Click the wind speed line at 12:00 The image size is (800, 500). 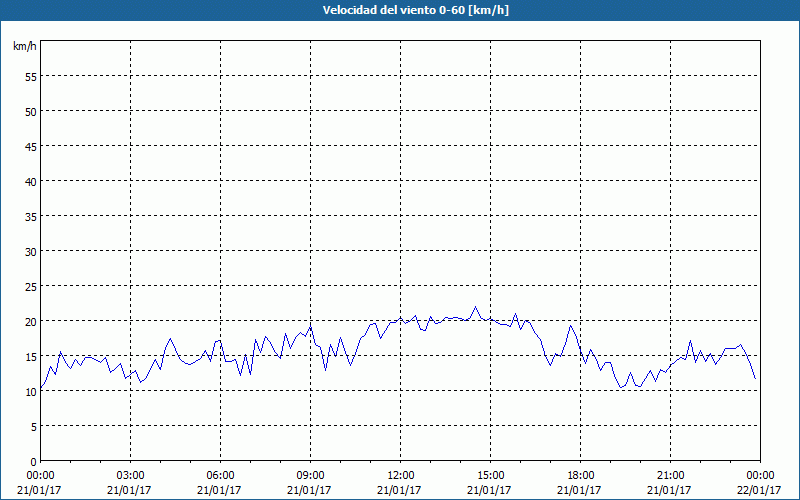click(x=401, y=318)
